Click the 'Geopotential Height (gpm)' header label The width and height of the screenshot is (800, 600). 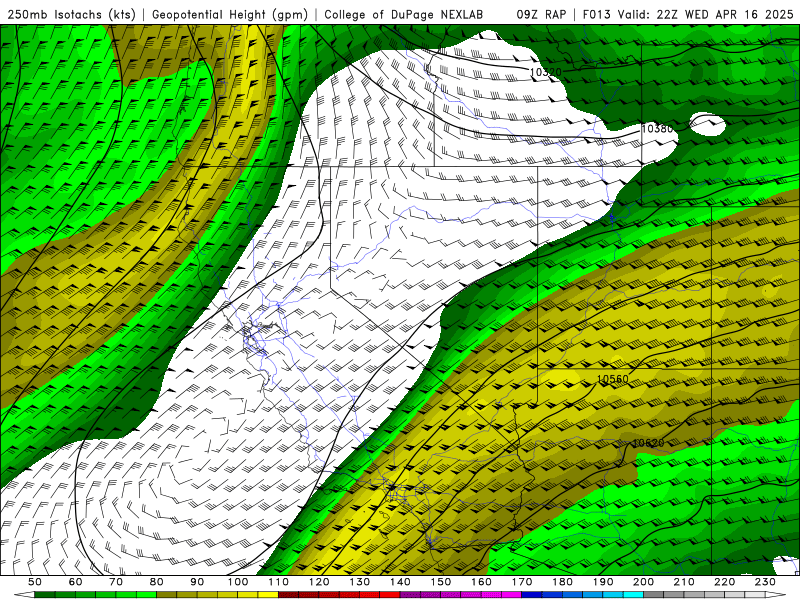230,15
